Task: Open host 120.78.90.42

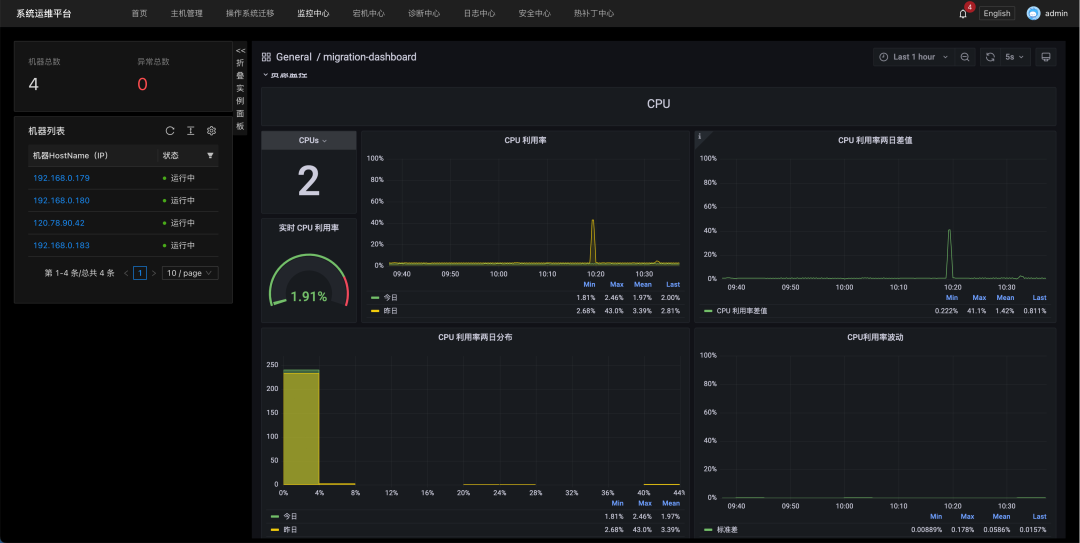Action: click(59, 223)
